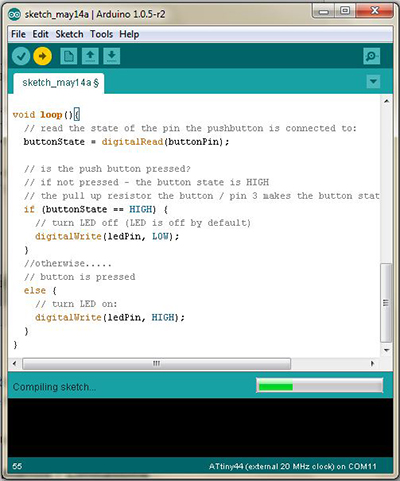Click the digitalRead(buttonPin) line
The width and height of the screenshot is (400, 481).
(126, 142)
